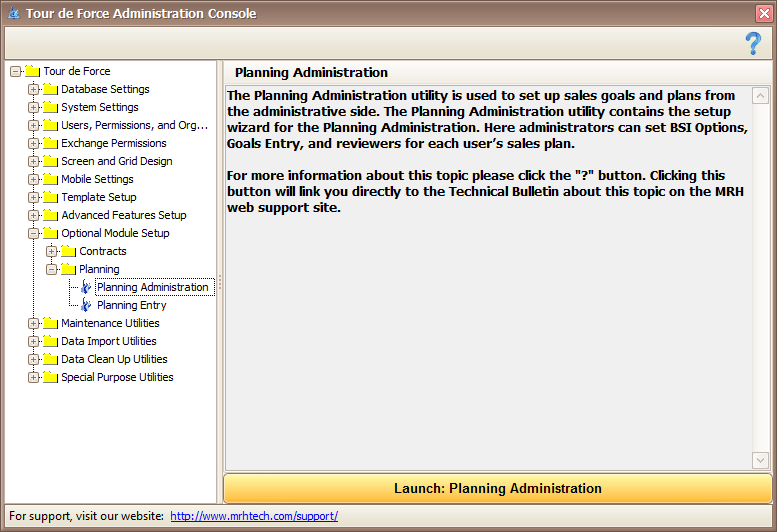Viewport: 777px width, 532px height.
Task: Expand the Advanced Features Setup node
Action: (33, 215)
